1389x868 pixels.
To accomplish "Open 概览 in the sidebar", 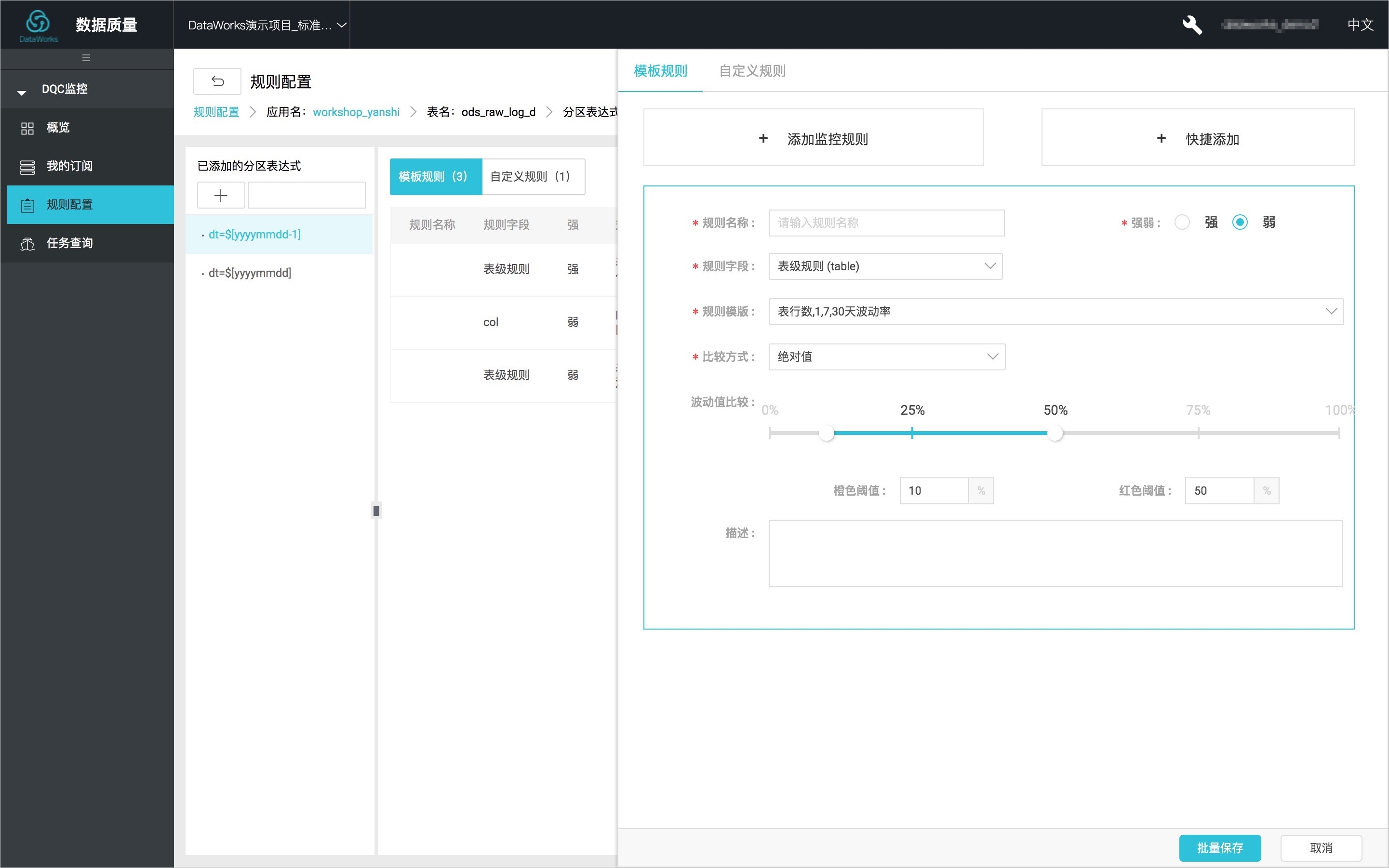I will (x=87, y=128).
